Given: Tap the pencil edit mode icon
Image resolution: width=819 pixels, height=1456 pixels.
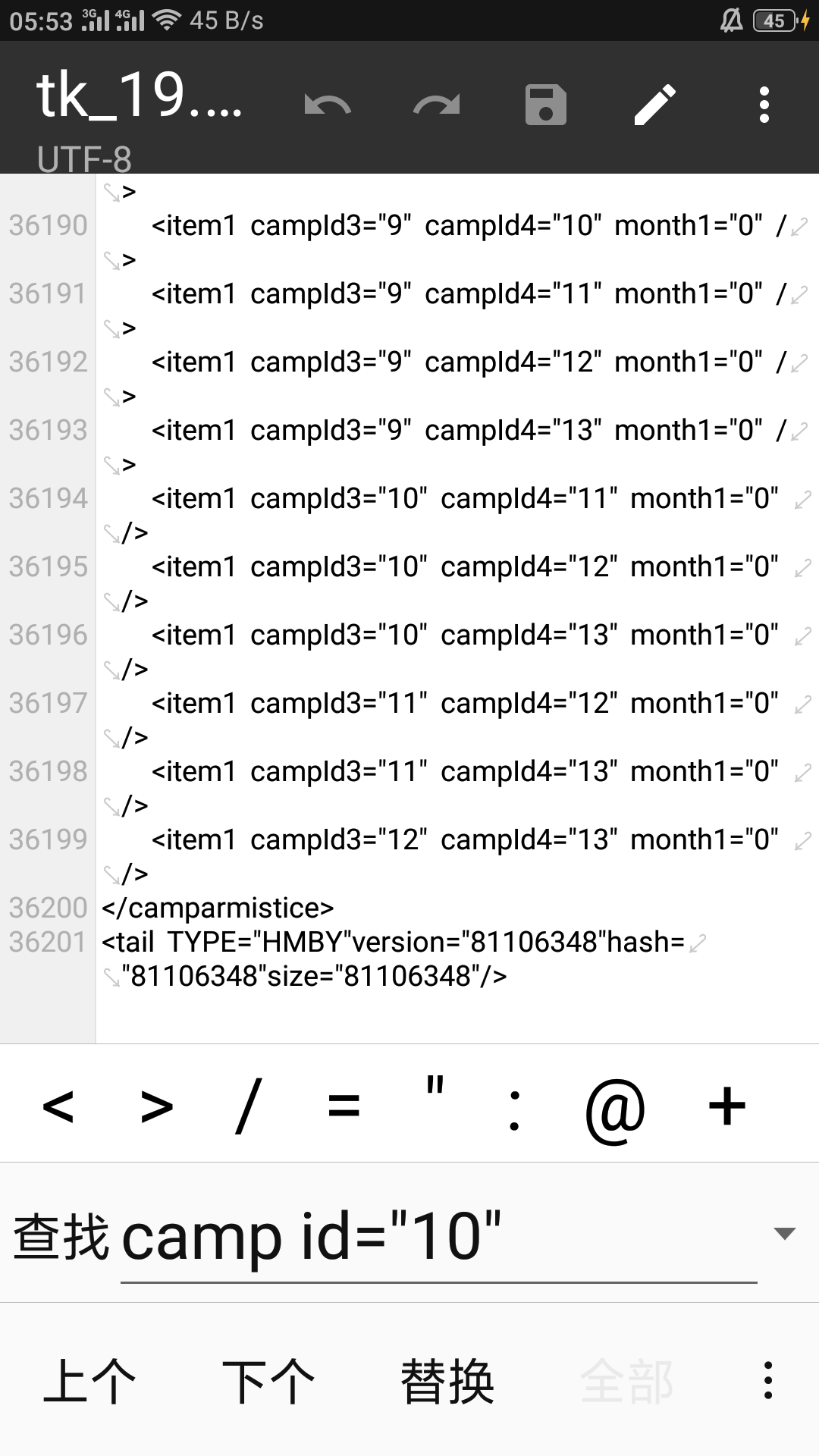Looking at the screenshot, I should coord(655,105).
